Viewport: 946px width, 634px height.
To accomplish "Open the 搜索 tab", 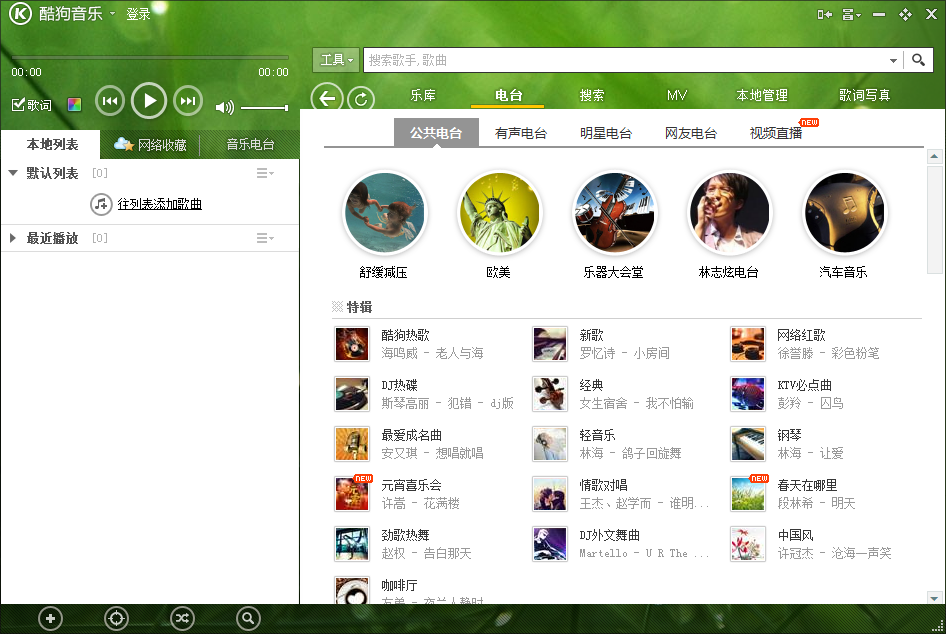I will click(592, 95).
